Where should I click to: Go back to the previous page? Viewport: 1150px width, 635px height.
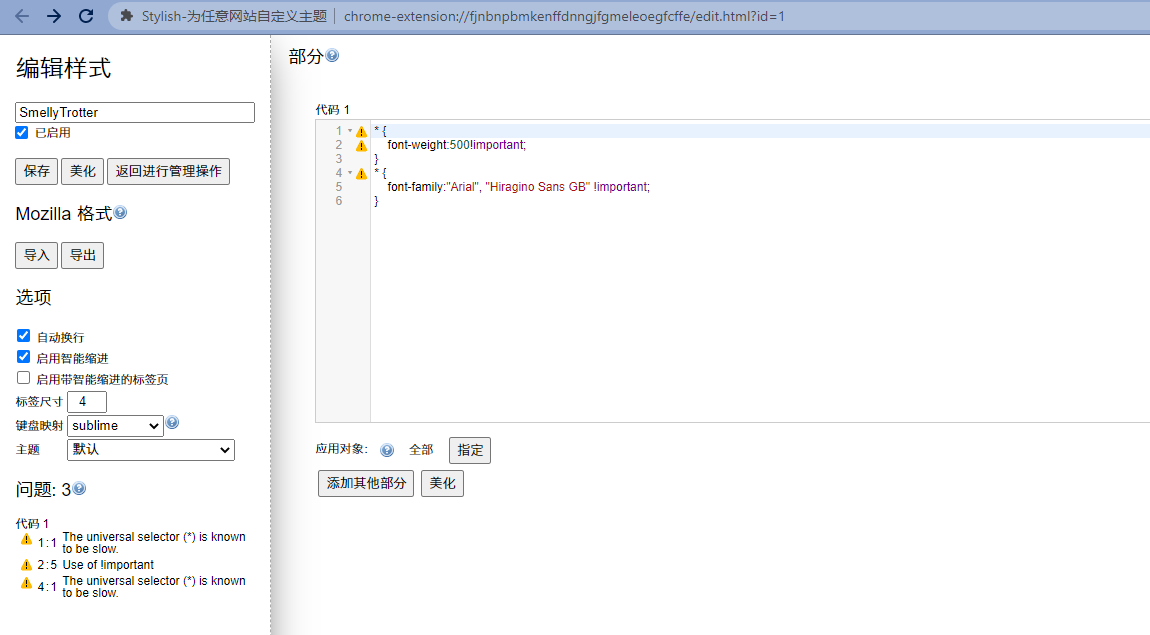pyautogui.click(x=22, y=16)
